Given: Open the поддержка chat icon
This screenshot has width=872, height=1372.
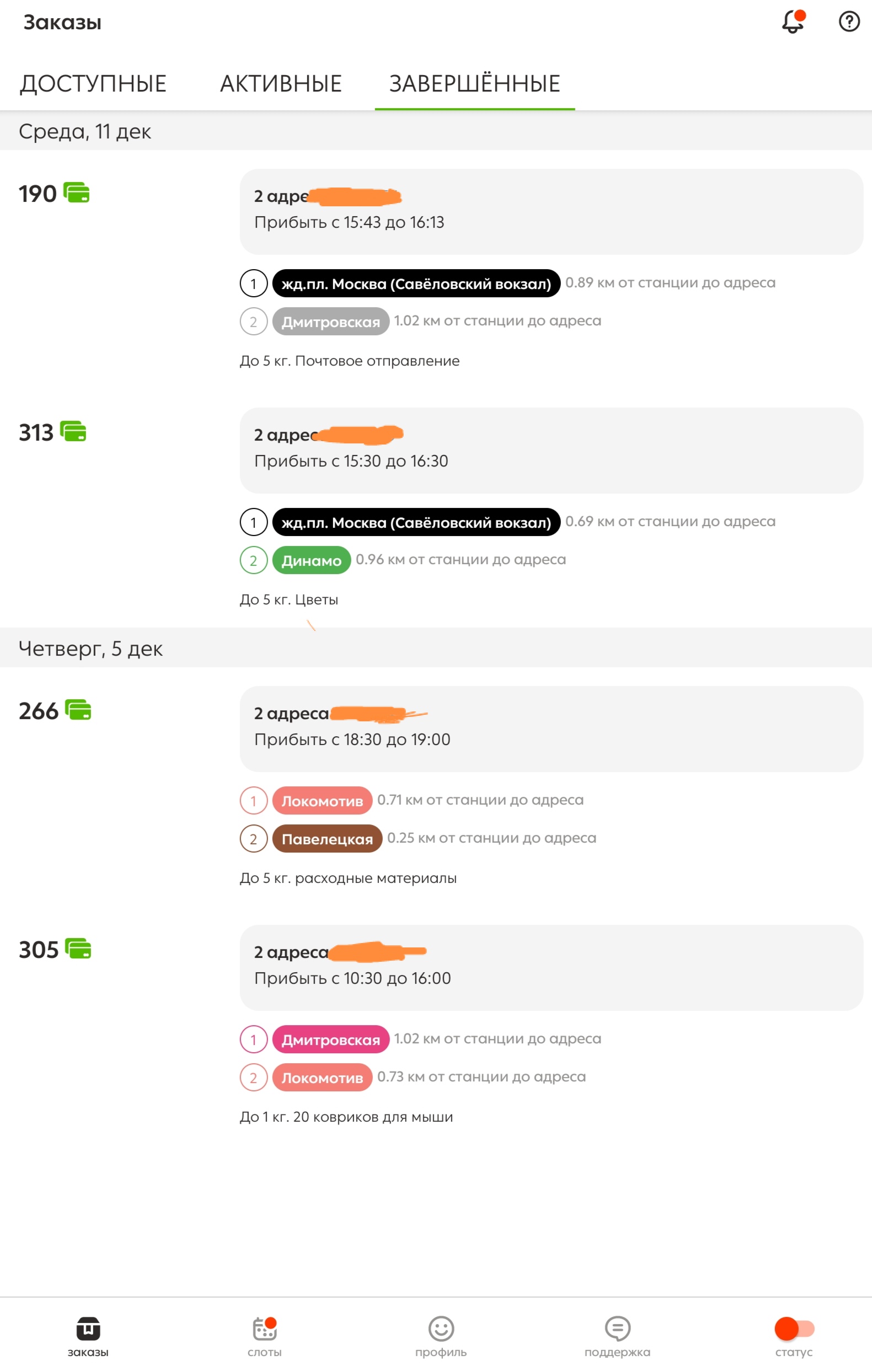Looking at the screenshot, I should [617, 1328].
